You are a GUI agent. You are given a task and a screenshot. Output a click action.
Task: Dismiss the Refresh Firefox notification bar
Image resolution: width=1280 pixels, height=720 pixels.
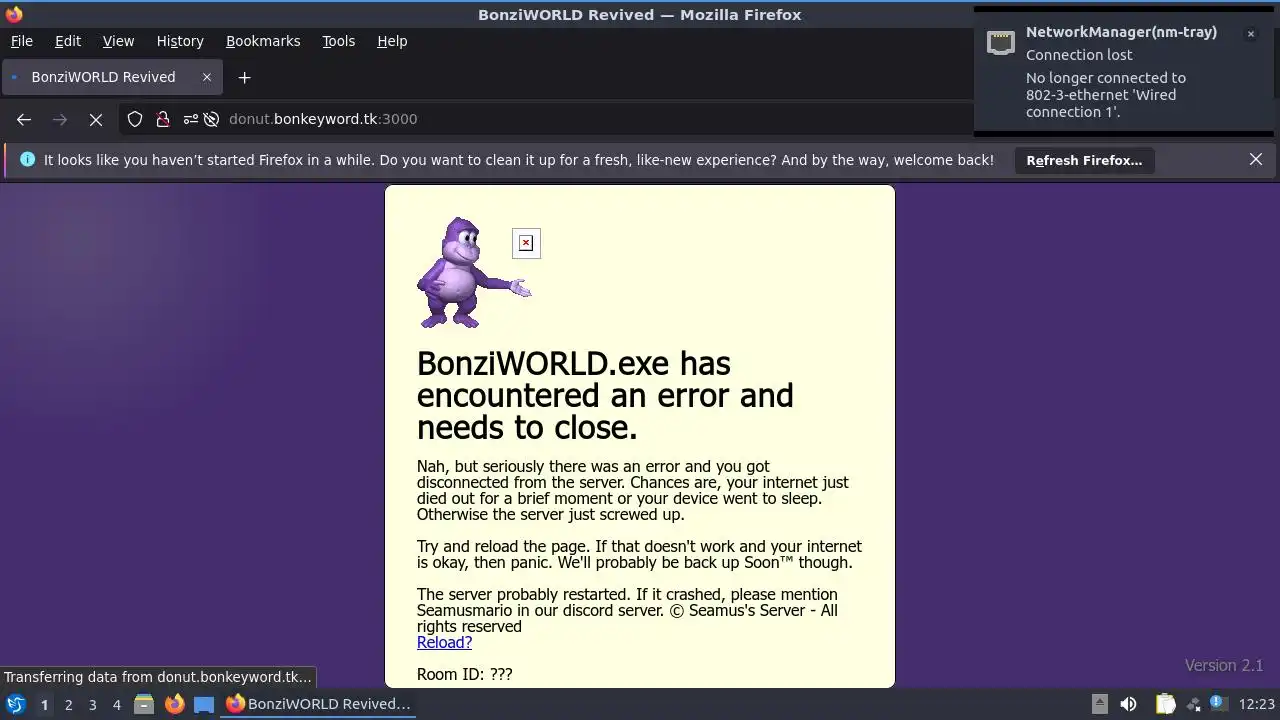[1256, 159]
